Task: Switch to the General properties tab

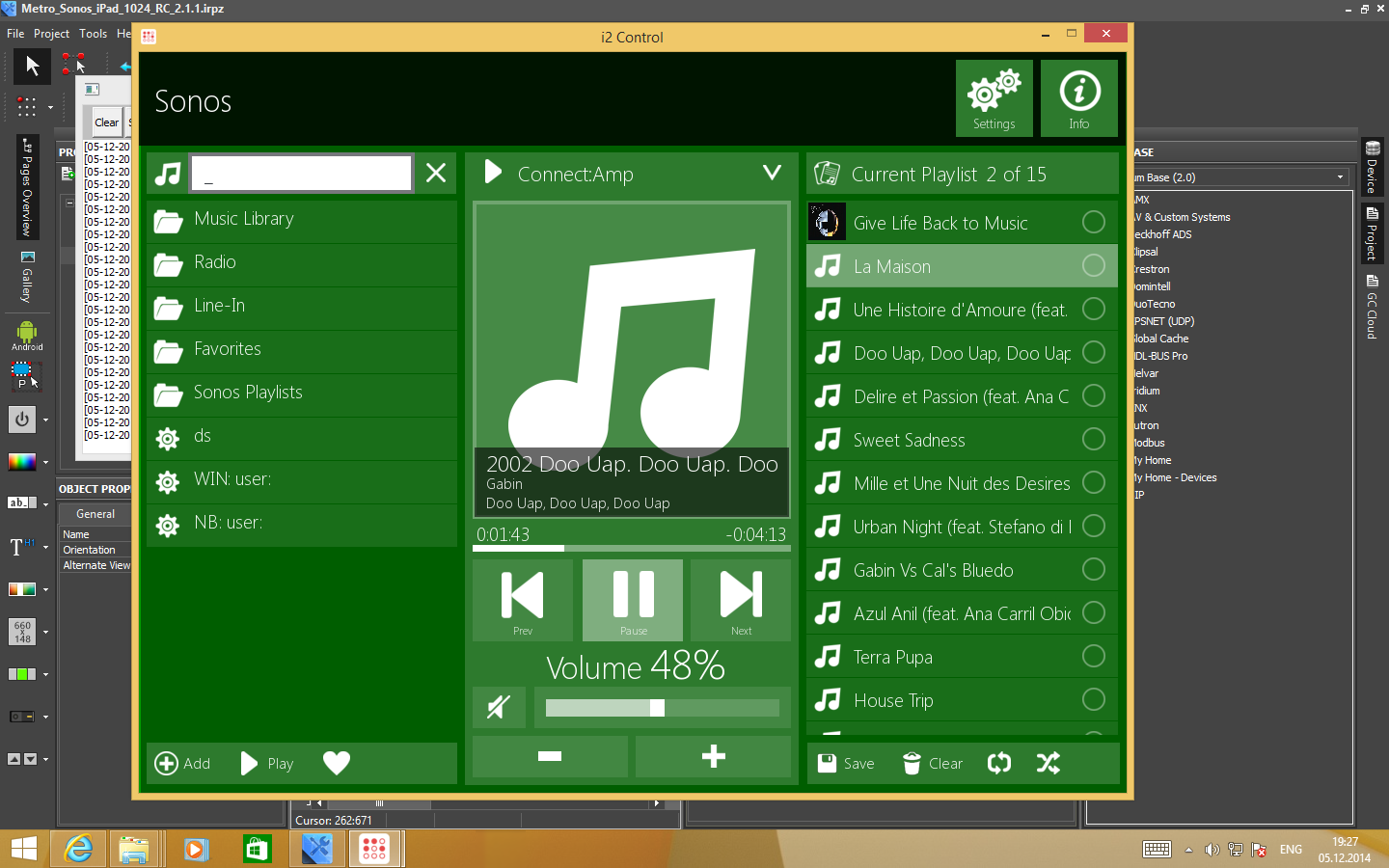Action: [x=95, y=514]
